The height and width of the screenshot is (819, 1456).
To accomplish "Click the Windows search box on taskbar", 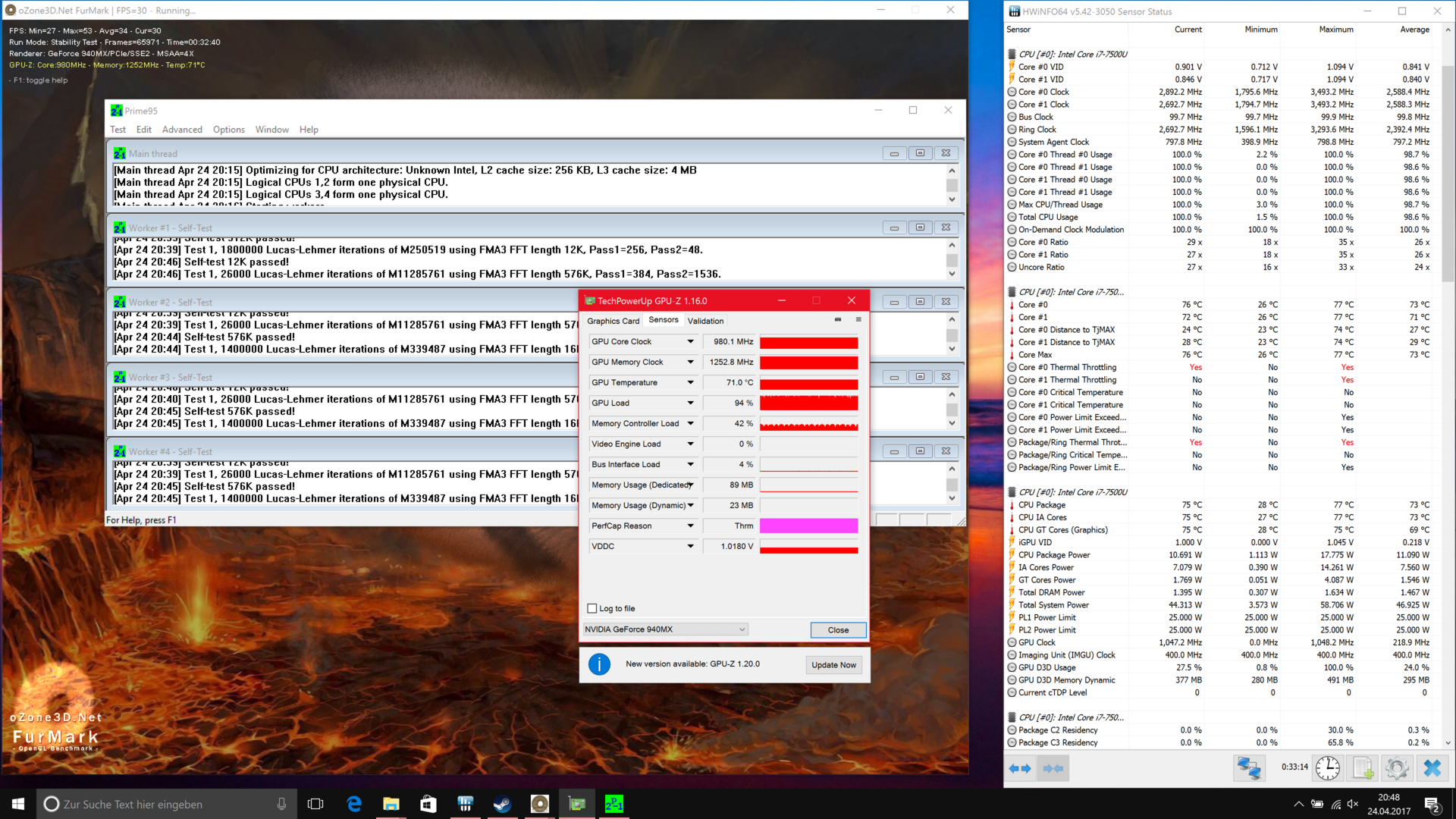I will coord(167,804).
